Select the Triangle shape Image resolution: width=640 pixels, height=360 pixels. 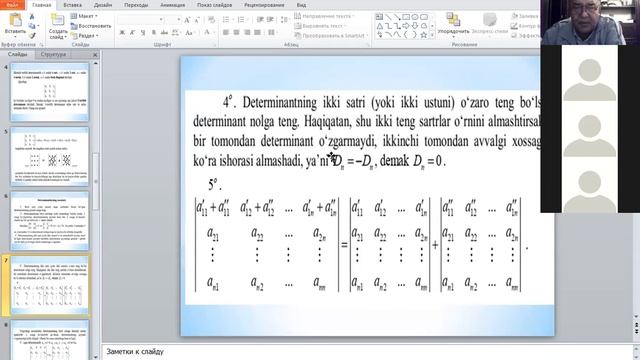click(379, 26)
